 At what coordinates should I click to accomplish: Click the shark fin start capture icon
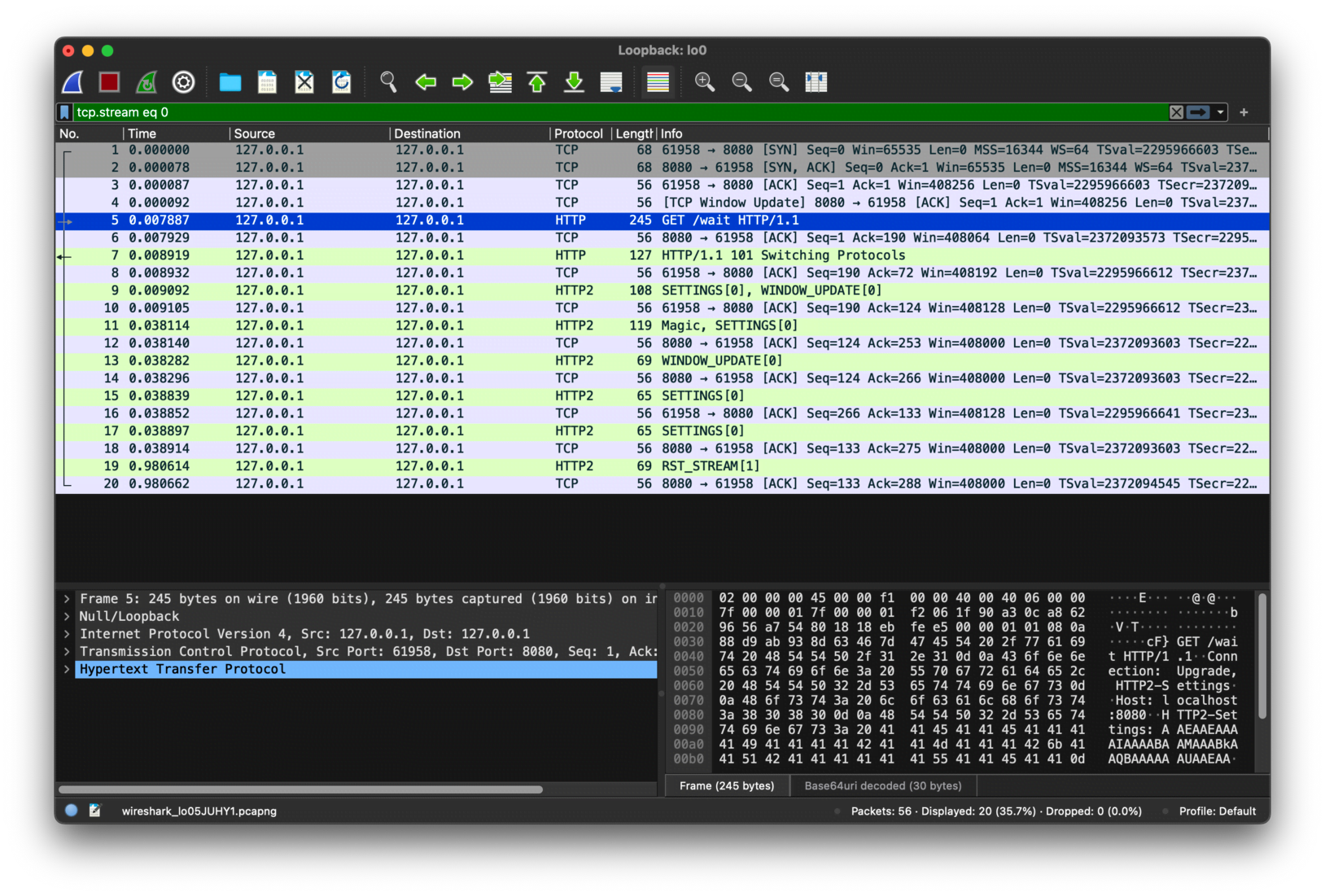[73, 82]
